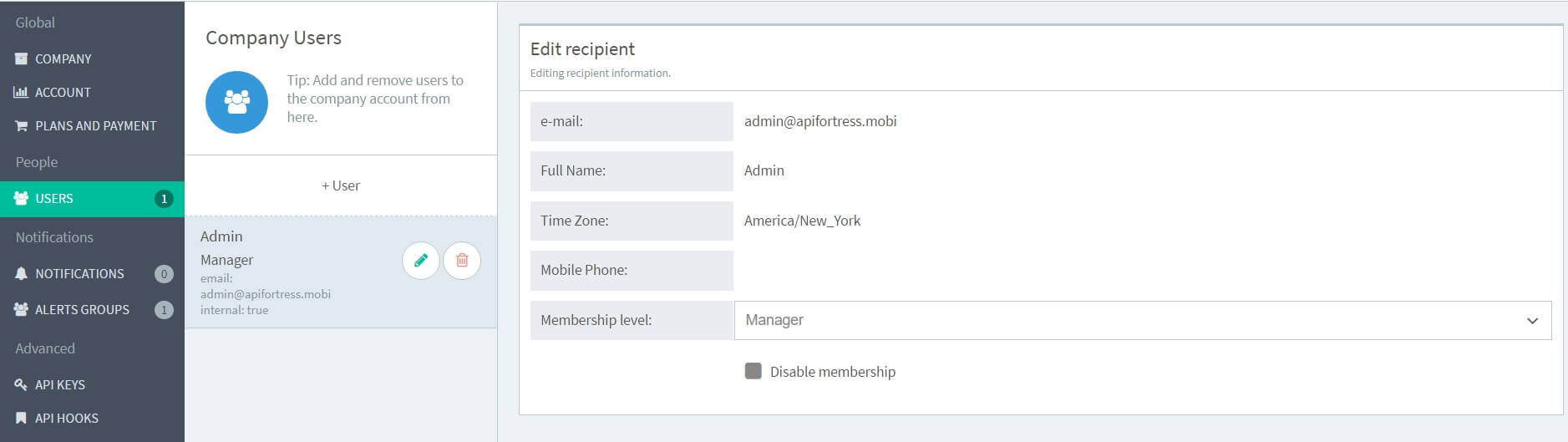Viewport: 1568px width, 442px height.
Task: Click the cart icon beside Plans and Payment
Action: pyautogui.click(x=21, y=126)
